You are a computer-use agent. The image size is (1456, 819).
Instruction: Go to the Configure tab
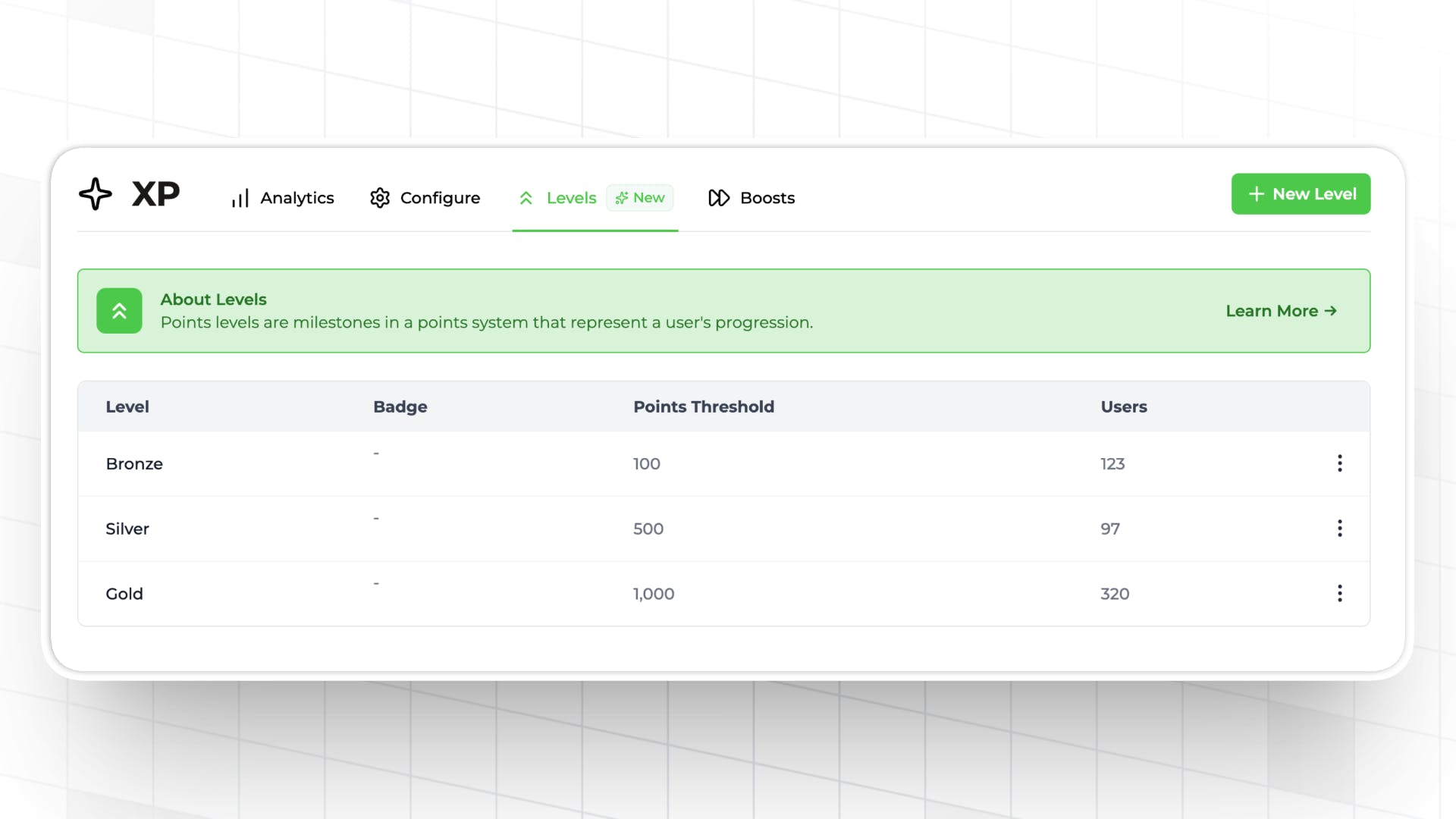point(440,198)
